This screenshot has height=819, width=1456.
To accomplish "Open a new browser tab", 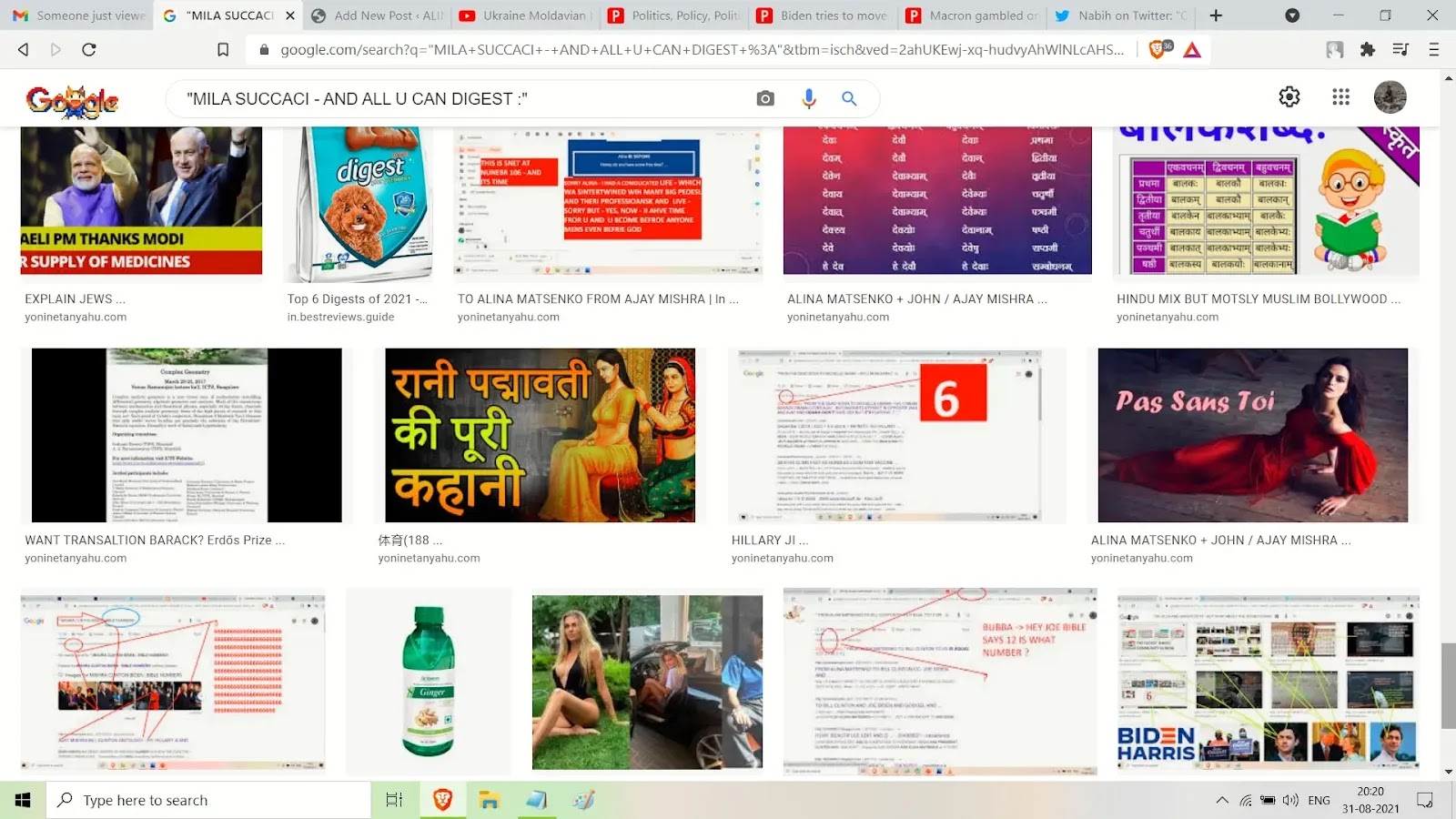I will tap(1216, 15).
